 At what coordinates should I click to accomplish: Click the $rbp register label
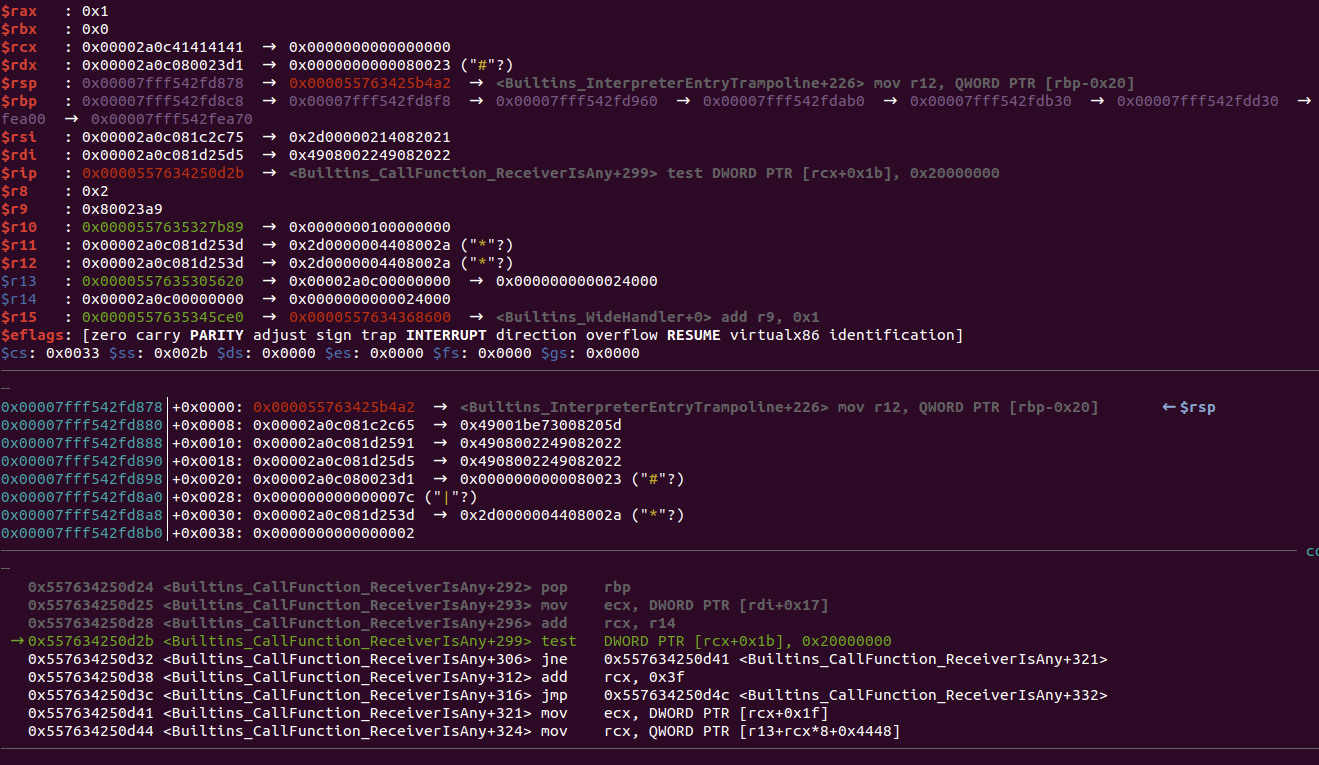[20, 101]
